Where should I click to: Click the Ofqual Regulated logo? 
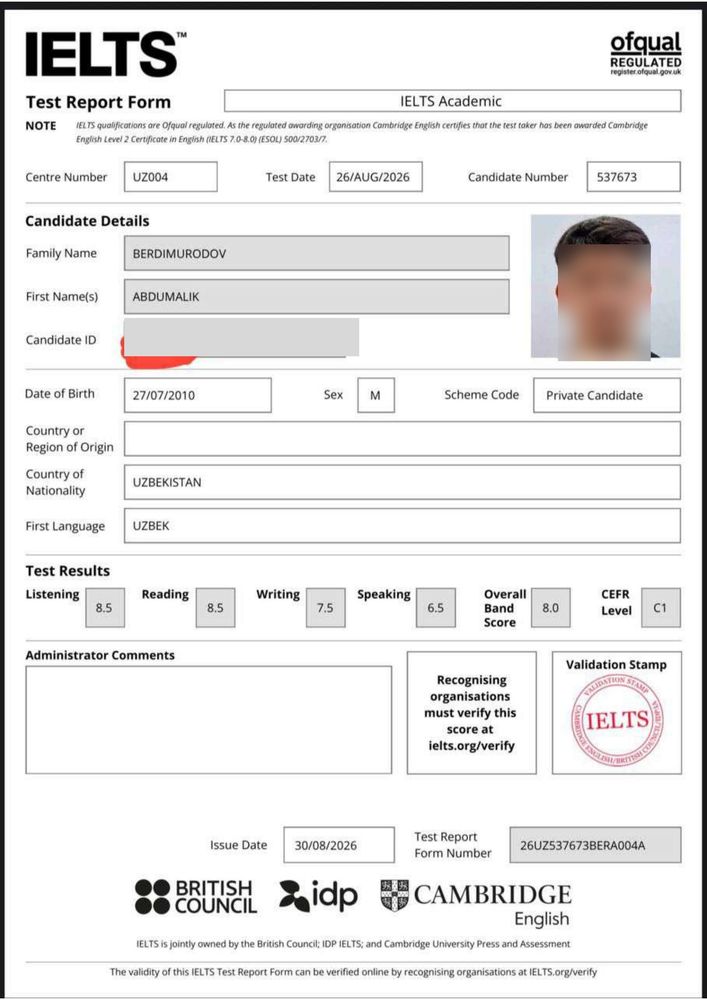(645, 54)
